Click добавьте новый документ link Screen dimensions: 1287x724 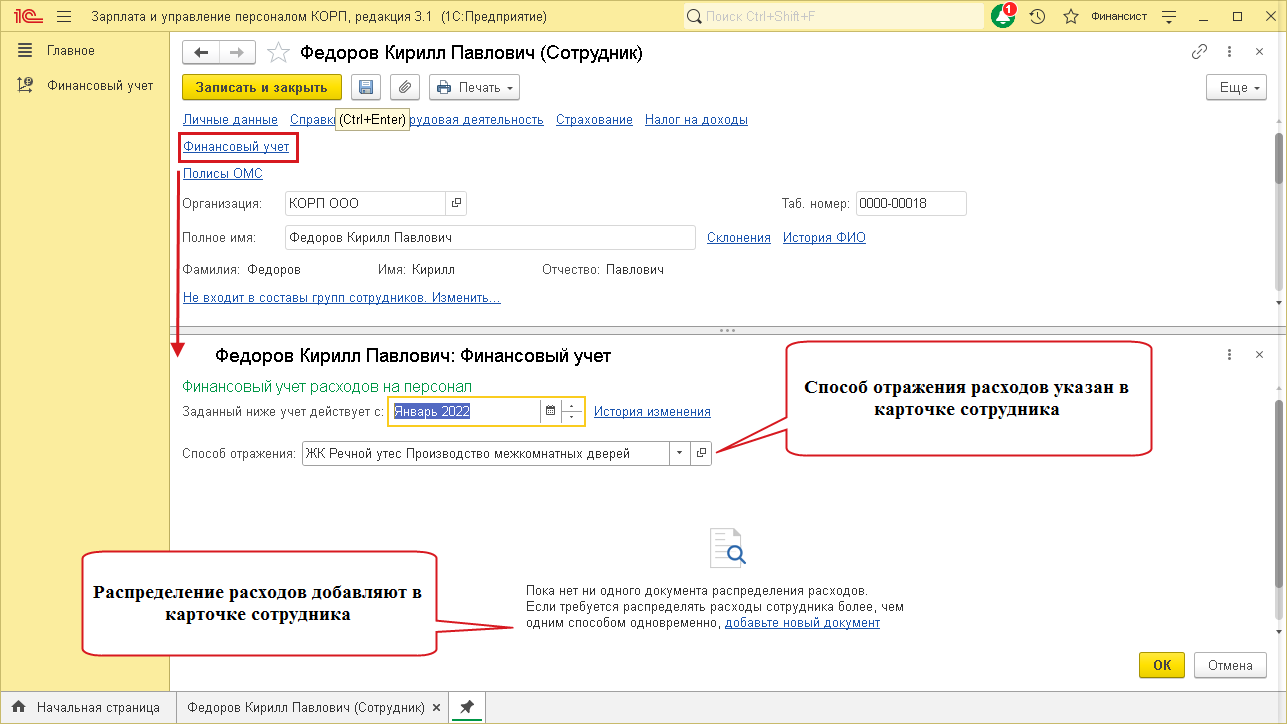pos(802,622)
